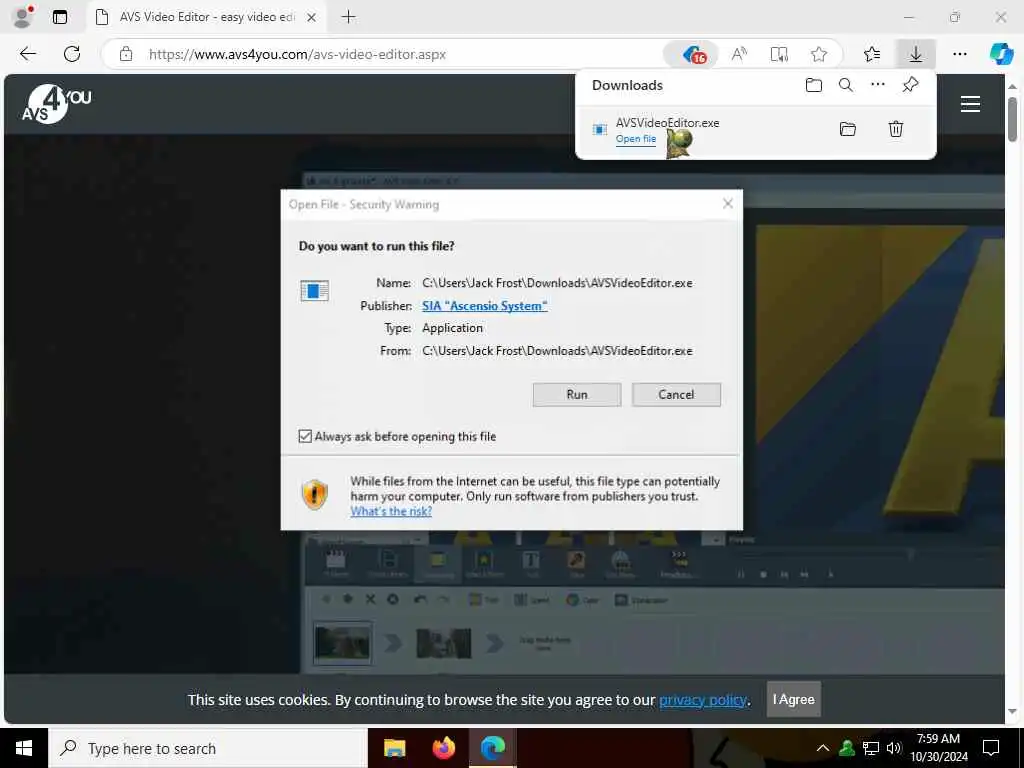
Task: Click the page vertical scrollbar thumb
Action: click(1012, 119)
